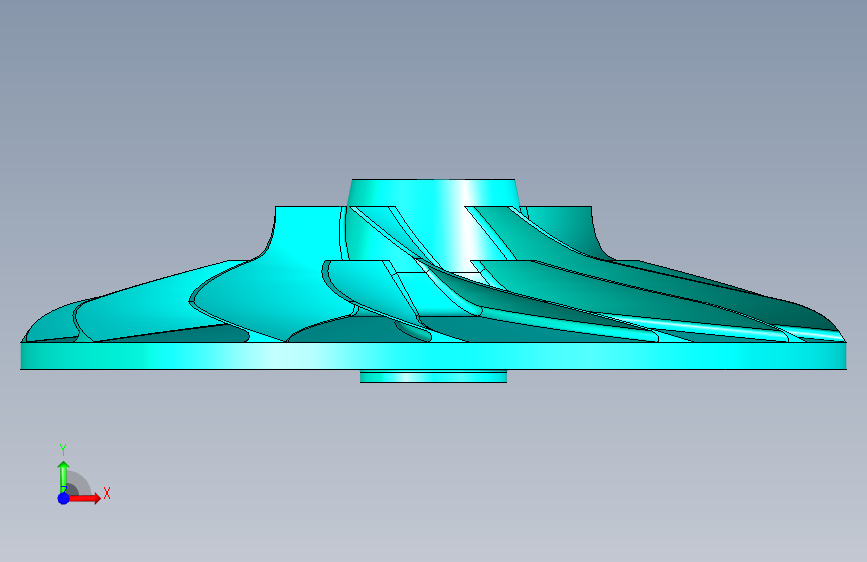Select the central hub cylinder top
This screenshot has height=562, width=867.
[x=434, y=192]
